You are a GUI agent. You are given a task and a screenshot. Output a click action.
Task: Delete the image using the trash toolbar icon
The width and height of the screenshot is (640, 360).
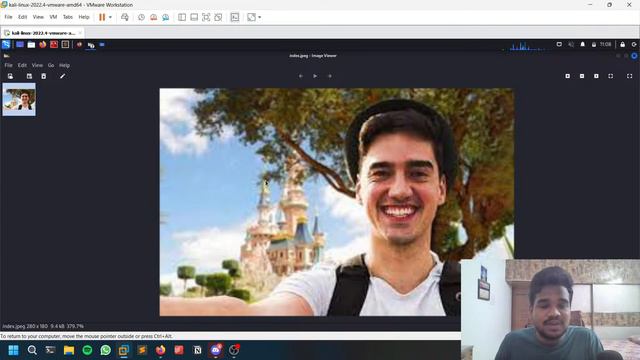pyautogui.click(x=44, y=76)
